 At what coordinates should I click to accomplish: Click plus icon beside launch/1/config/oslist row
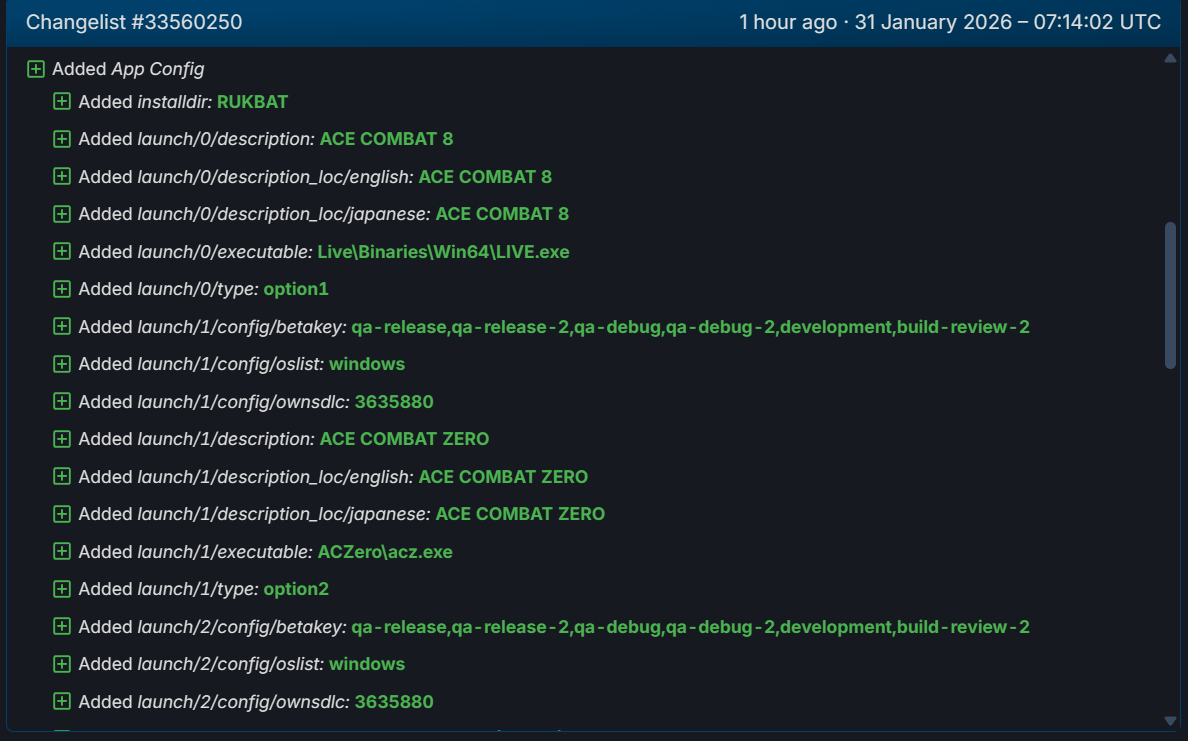tap(62, 364)
